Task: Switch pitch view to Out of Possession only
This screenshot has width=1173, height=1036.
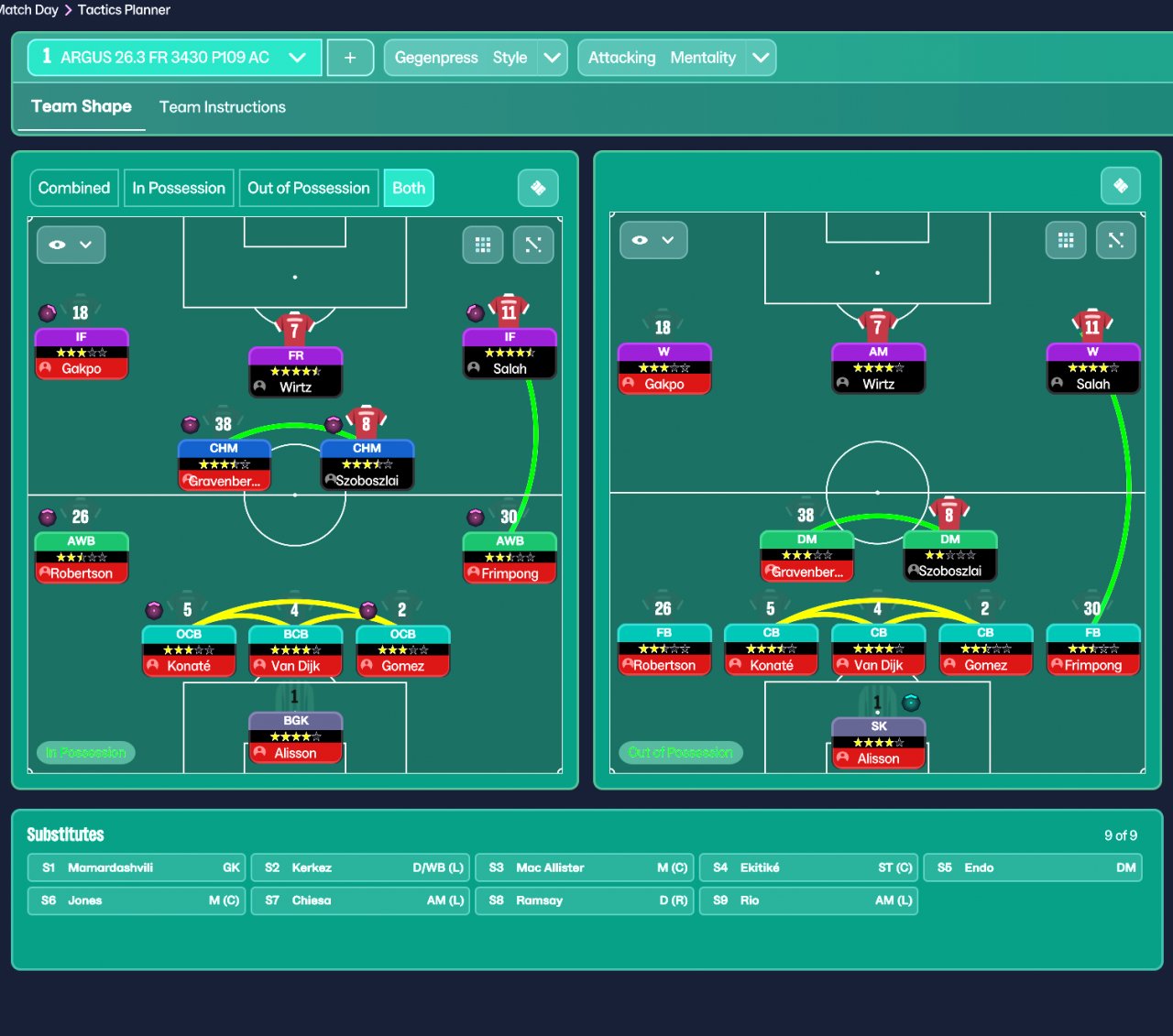Action: (309, 188)
